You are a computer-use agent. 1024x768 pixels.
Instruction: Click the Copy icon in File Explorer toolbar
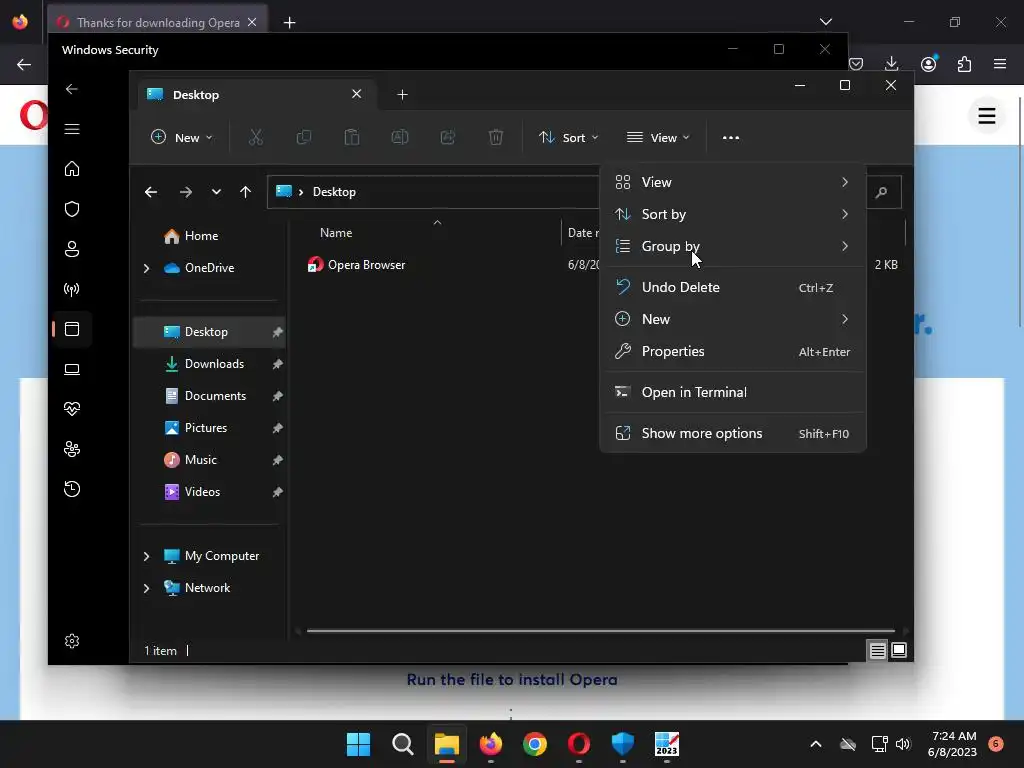pyautogui.click(x=304, y=137)
